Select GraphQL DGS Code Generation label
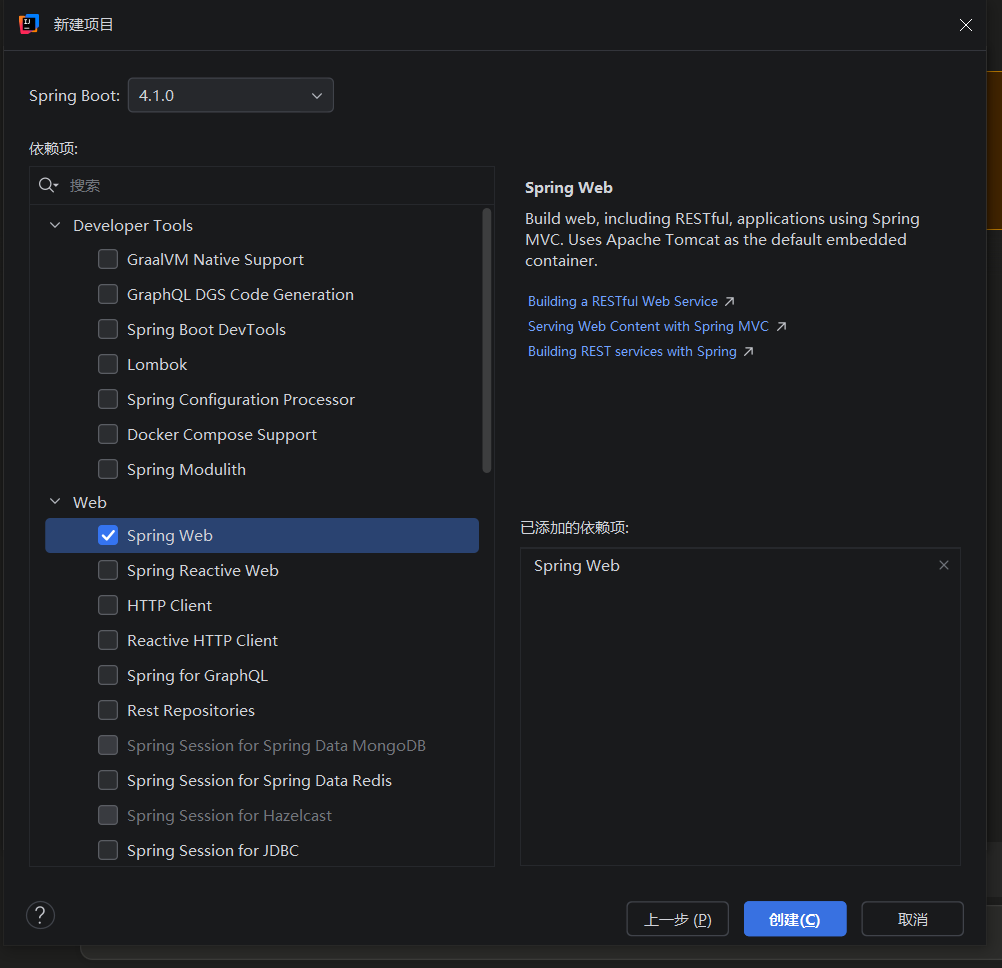Image resolution: width=1002 pixels, height=968 pixels. (240, 295)
